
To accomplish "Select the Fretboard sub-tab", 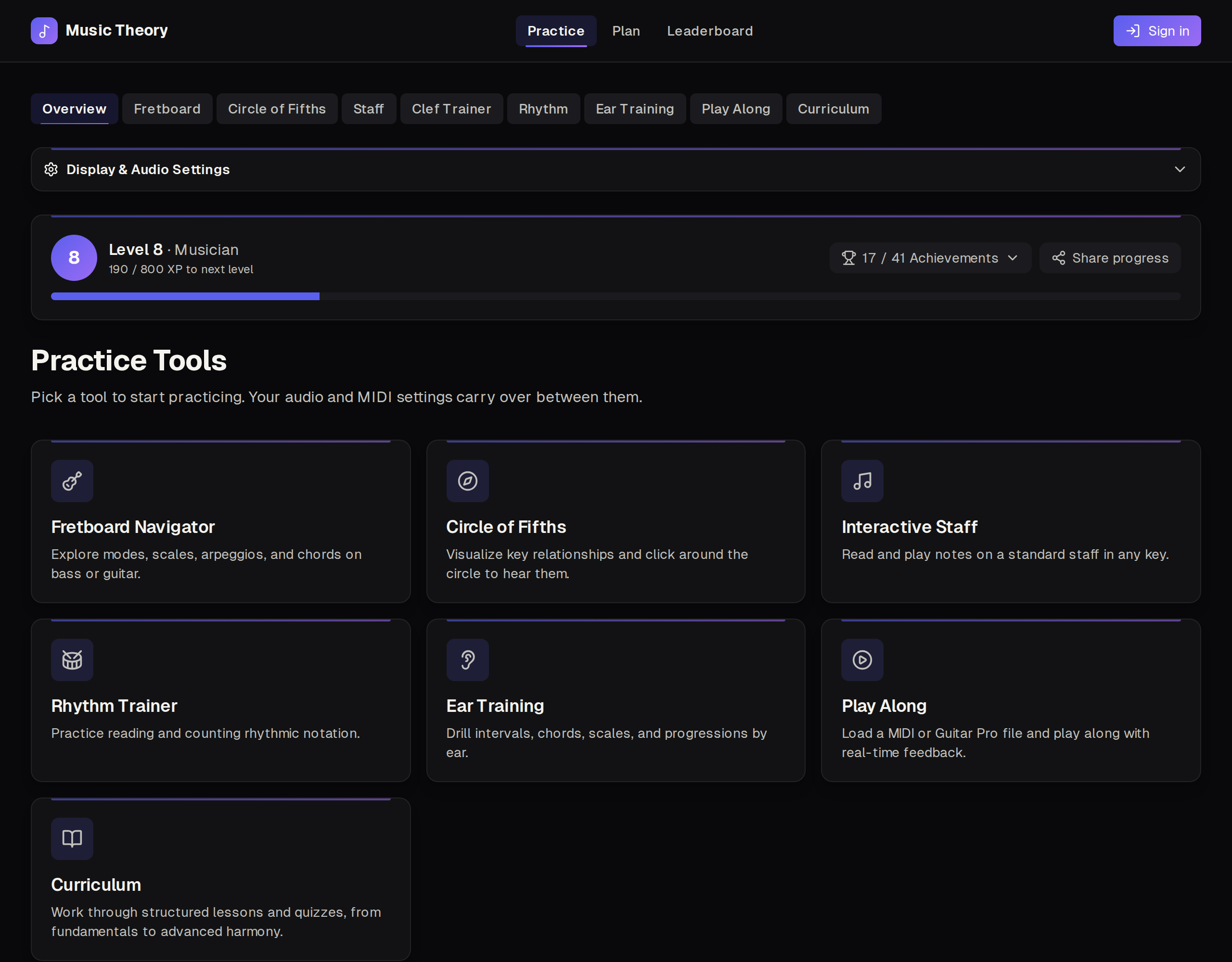I will point(167,109).
